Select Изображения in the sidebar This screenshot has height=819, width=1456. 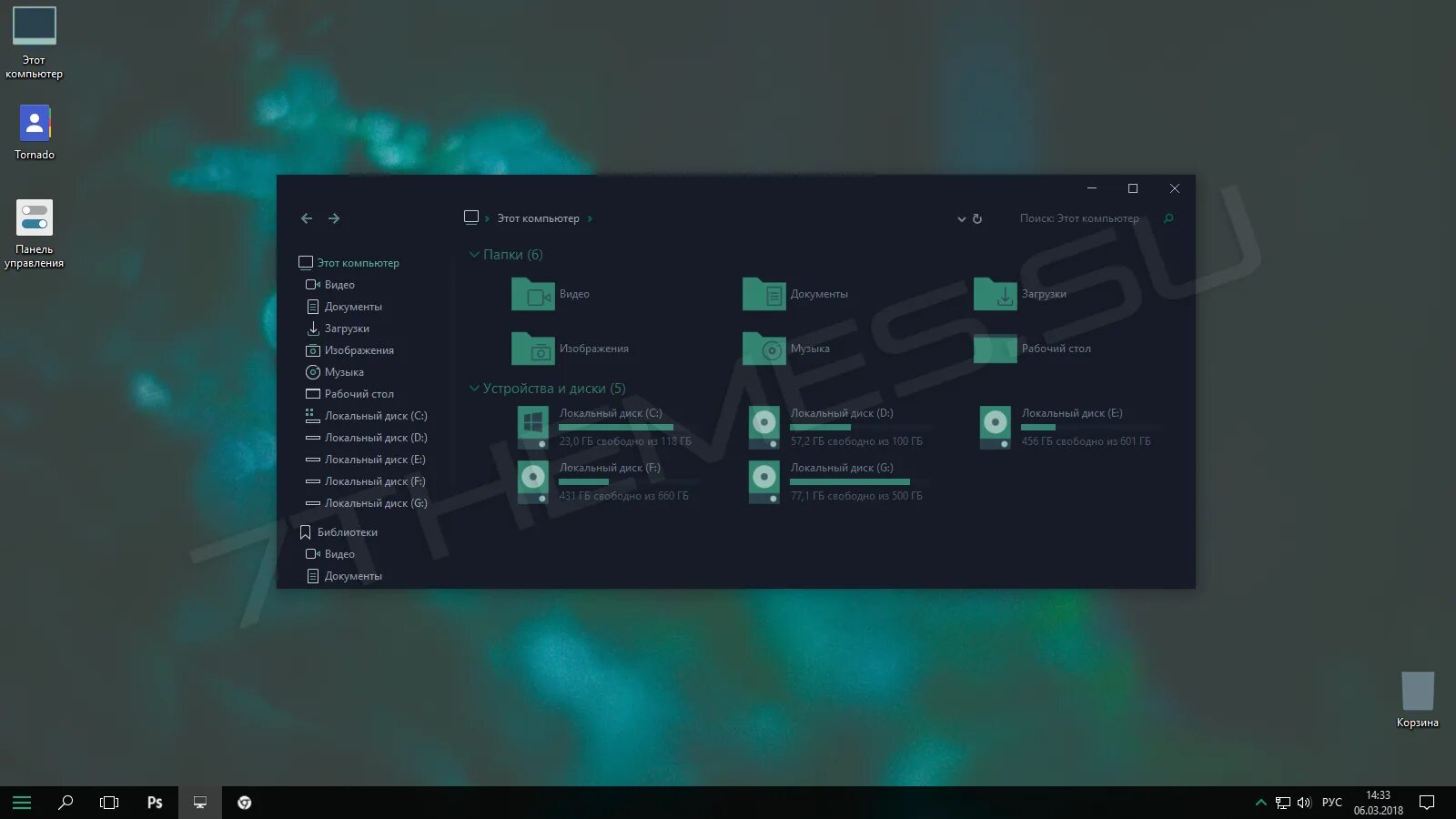(x=359, y=349)
